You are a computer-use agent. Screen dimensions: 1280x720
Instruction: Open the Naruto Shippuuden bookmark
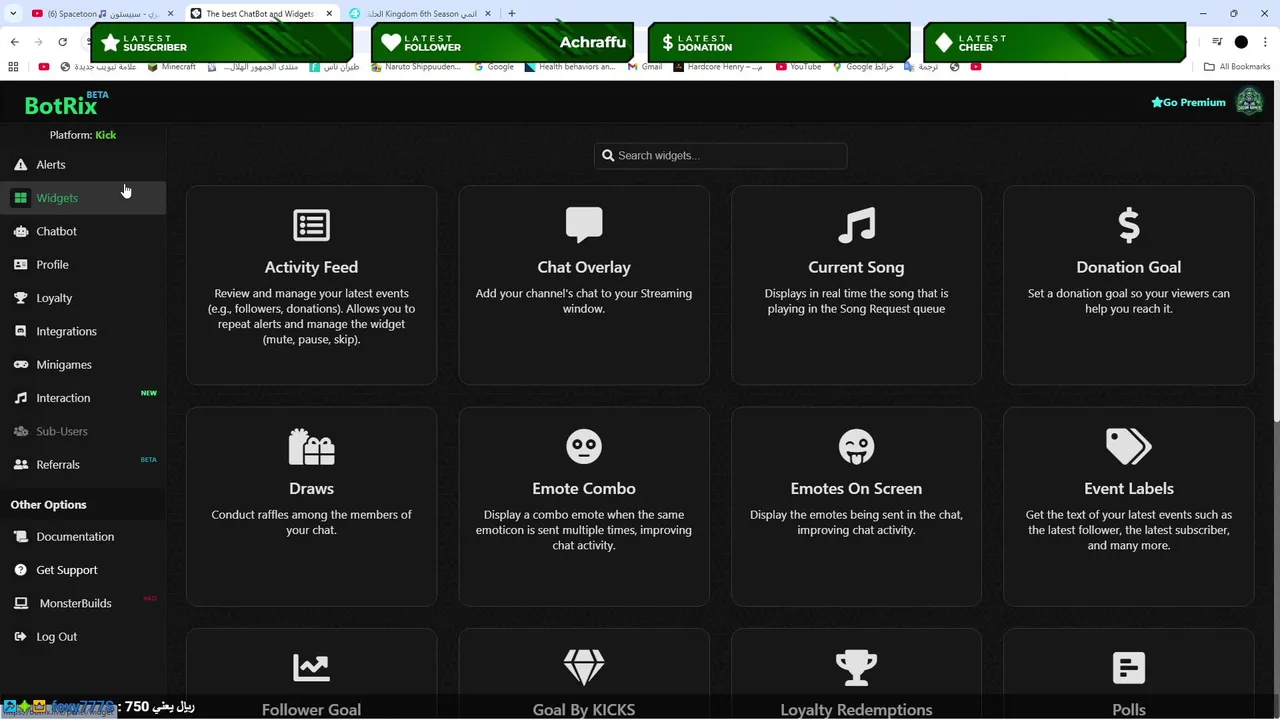click(x=415, y=67)
